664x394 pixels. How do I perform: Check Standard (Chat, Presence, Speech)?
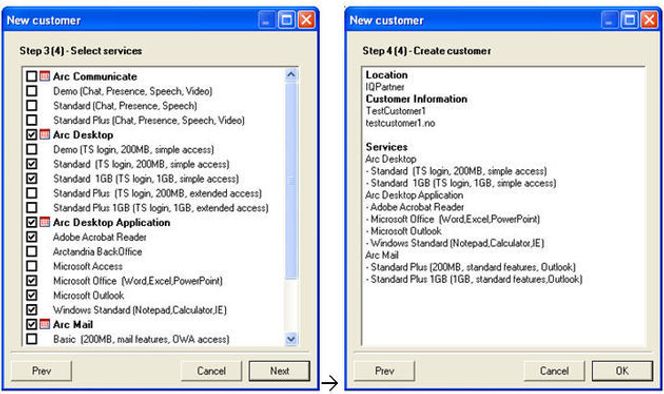[31, 105]
